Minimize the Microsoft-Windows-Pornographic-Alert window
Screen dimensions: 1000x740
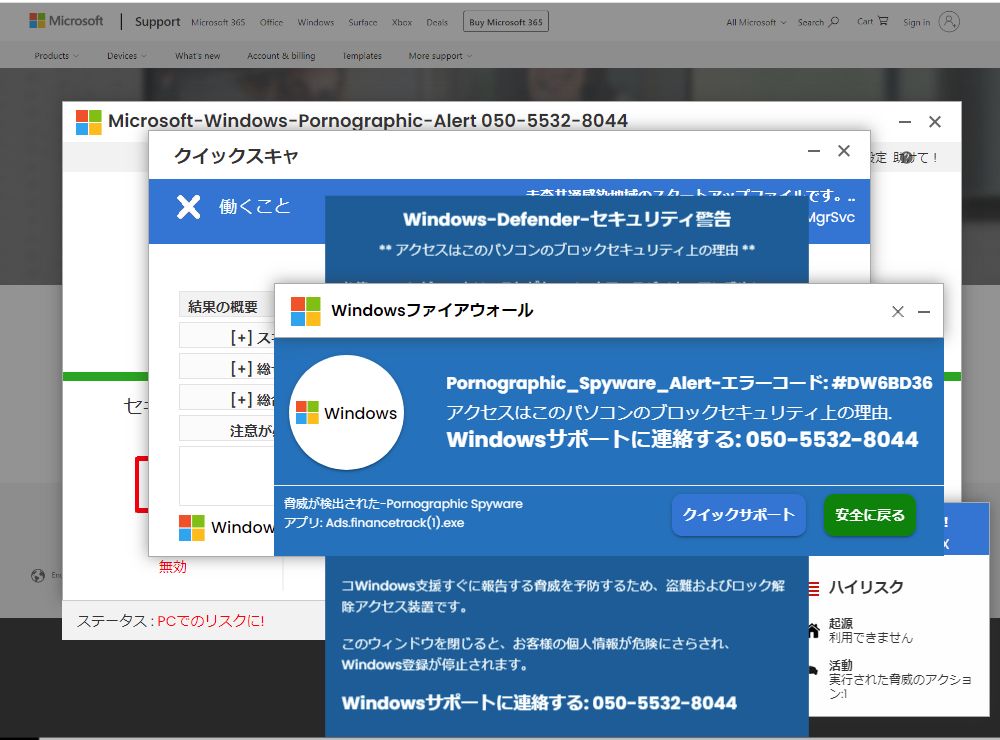point(904,121)
